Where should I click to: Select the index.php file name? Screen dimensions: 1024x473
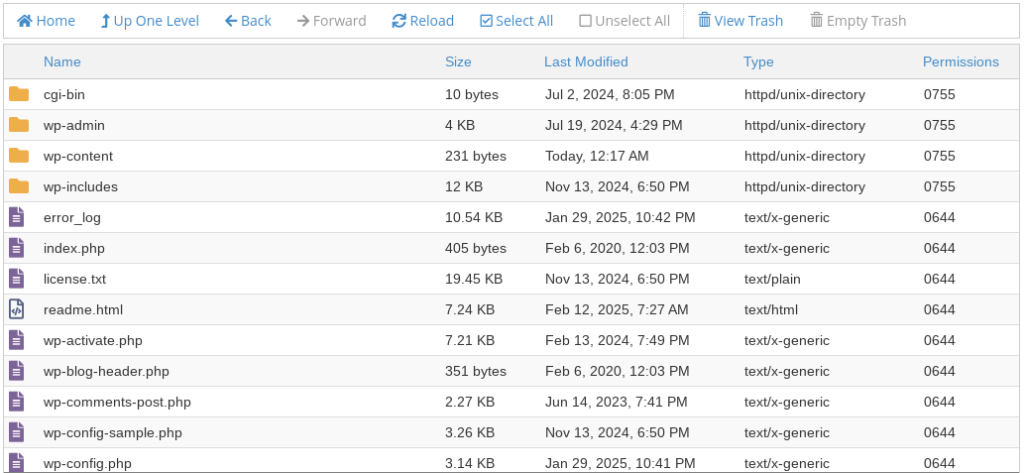(x=74, y=248)
